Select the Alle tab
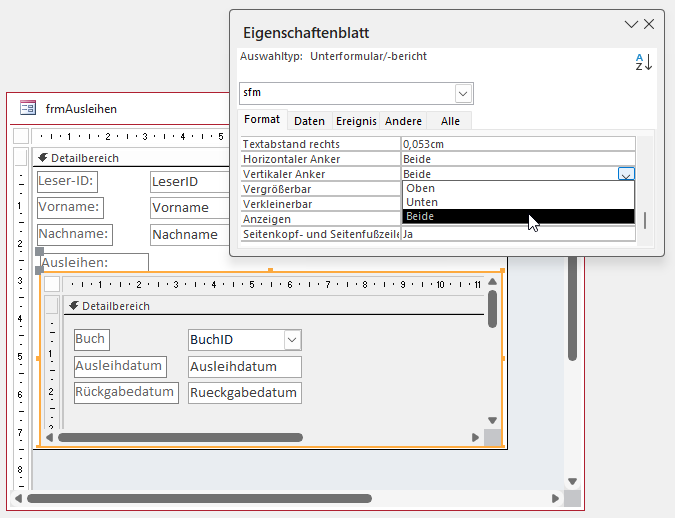The image size is (675, 518). [x=450, y=121]
